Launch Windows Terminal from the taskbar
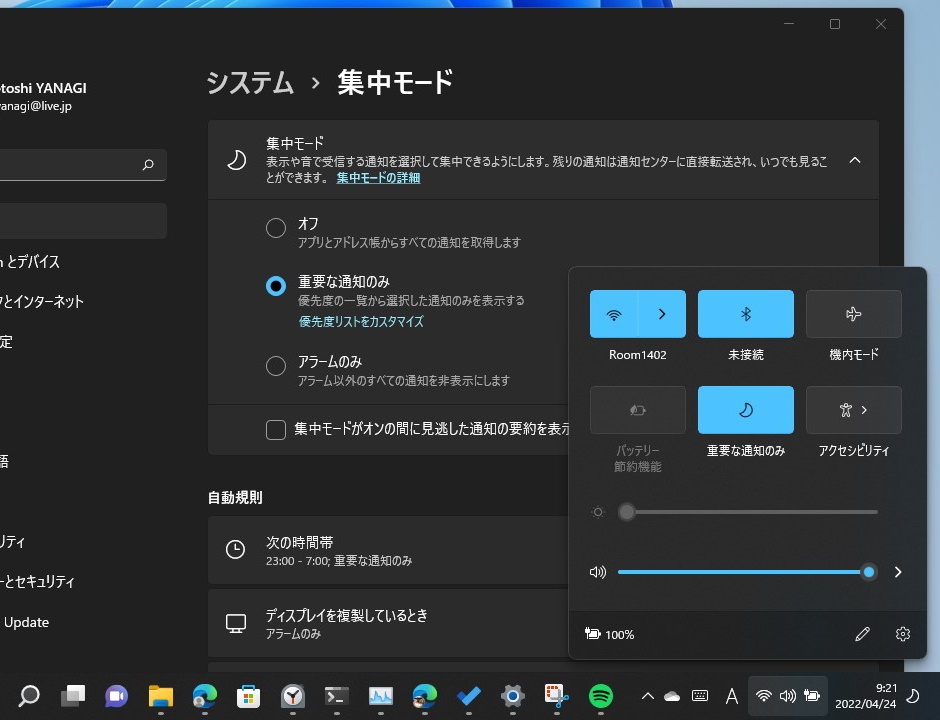This screenshot has width=940, height=720. pos(336,696)
